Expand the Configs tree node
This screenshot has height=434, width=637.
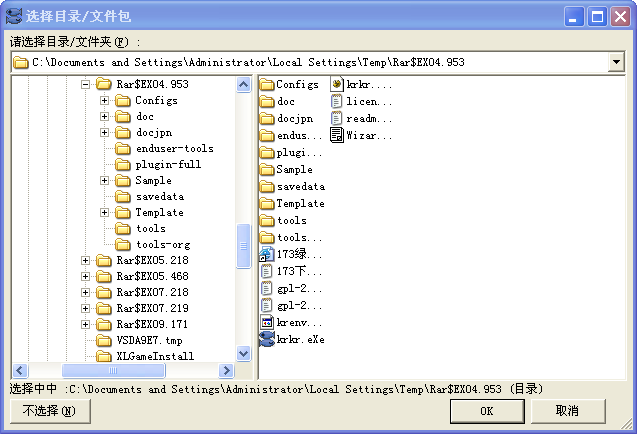[105, 101]
